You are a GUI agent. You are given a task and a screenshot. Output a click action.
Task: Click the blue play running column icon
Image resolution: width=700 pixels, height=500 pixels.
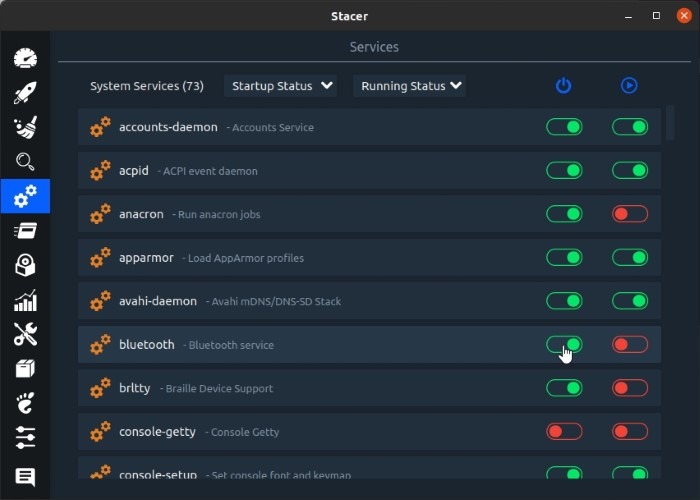tap(629, 85)
